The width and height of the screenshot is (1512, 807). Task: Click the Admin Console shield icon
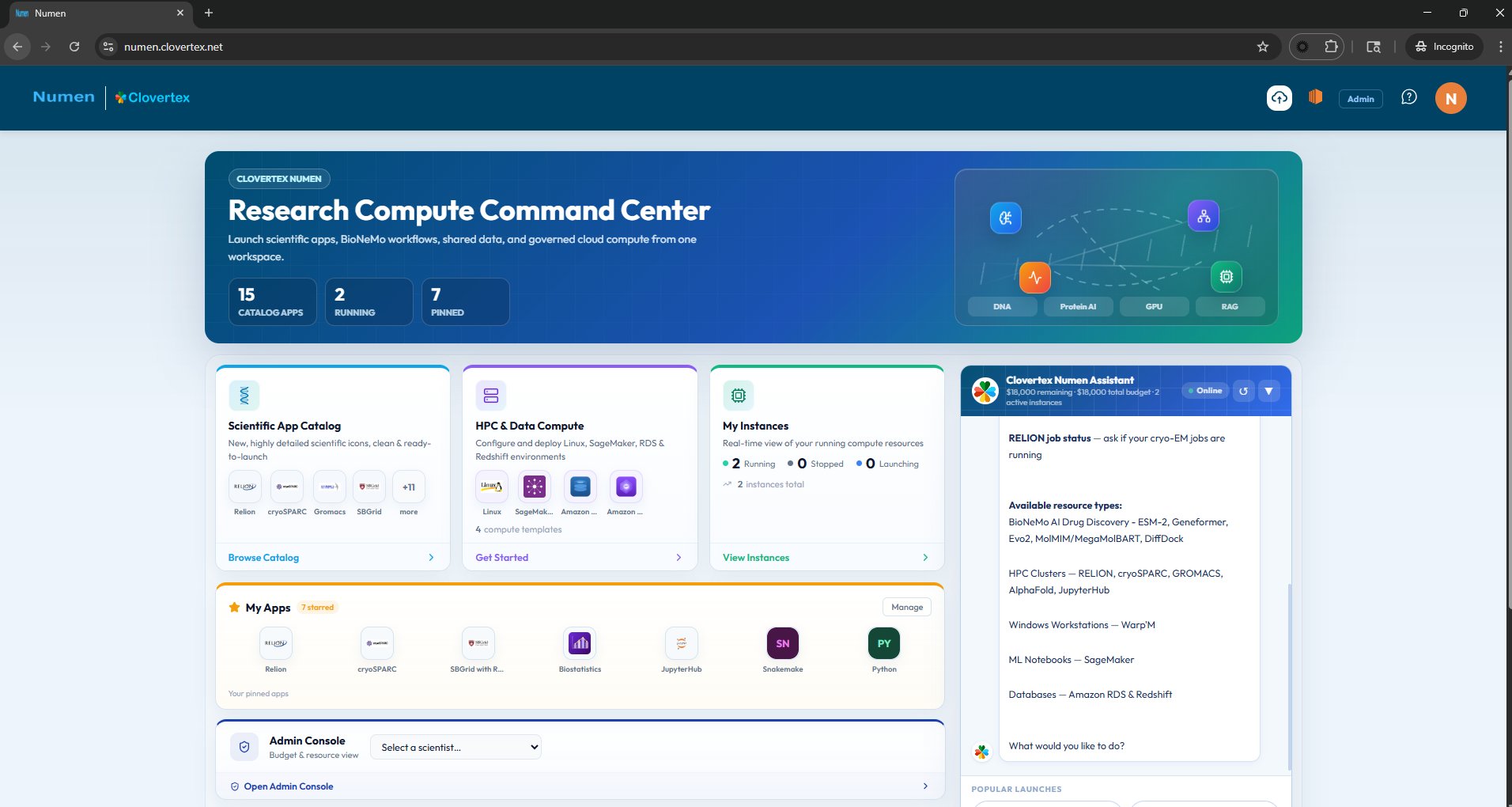[x=244, y=747]
